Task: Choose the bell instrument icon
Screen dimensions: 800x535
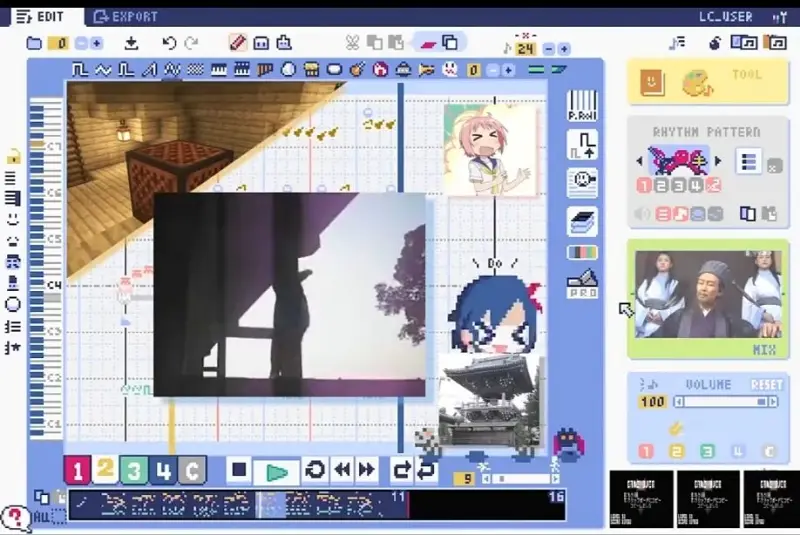Action: point(404,69)
